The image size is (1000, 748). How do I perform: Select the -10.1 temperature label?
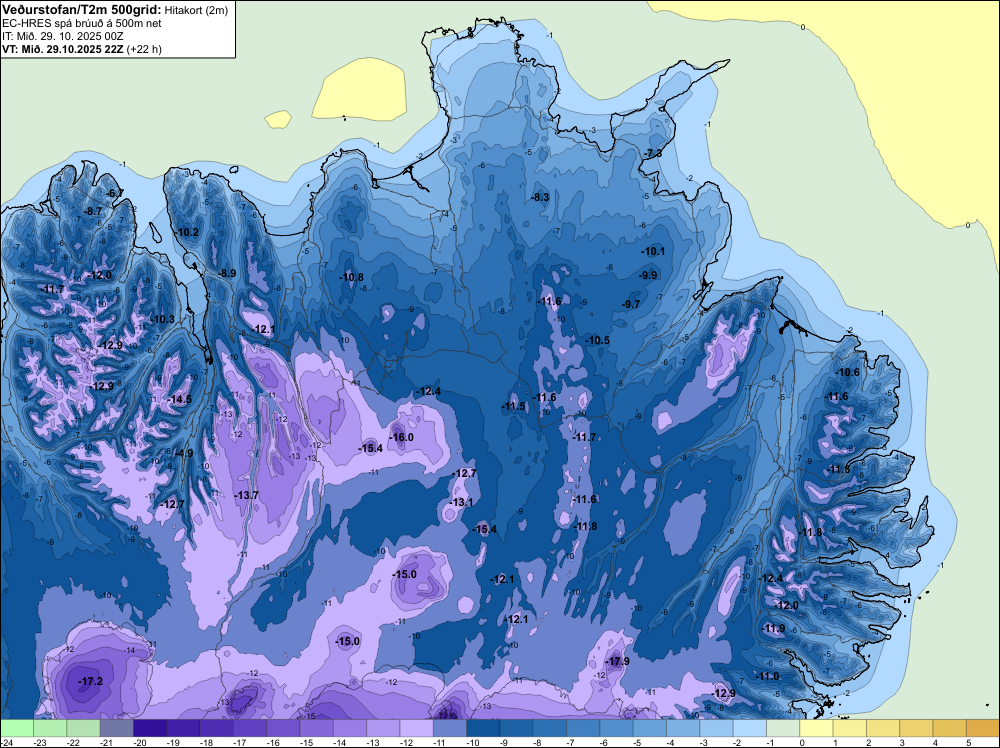click(x=653, y=252)
